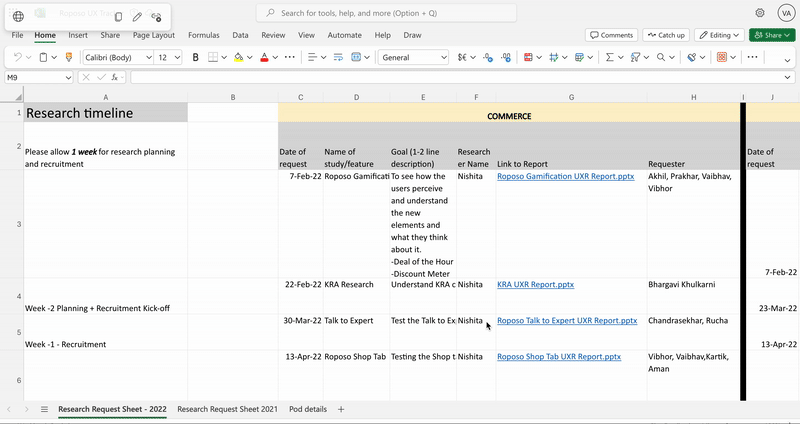Click the Paste clipboard icon
Image resolution: width=800 pixels, height=424 pixels.
click(43, 58)
